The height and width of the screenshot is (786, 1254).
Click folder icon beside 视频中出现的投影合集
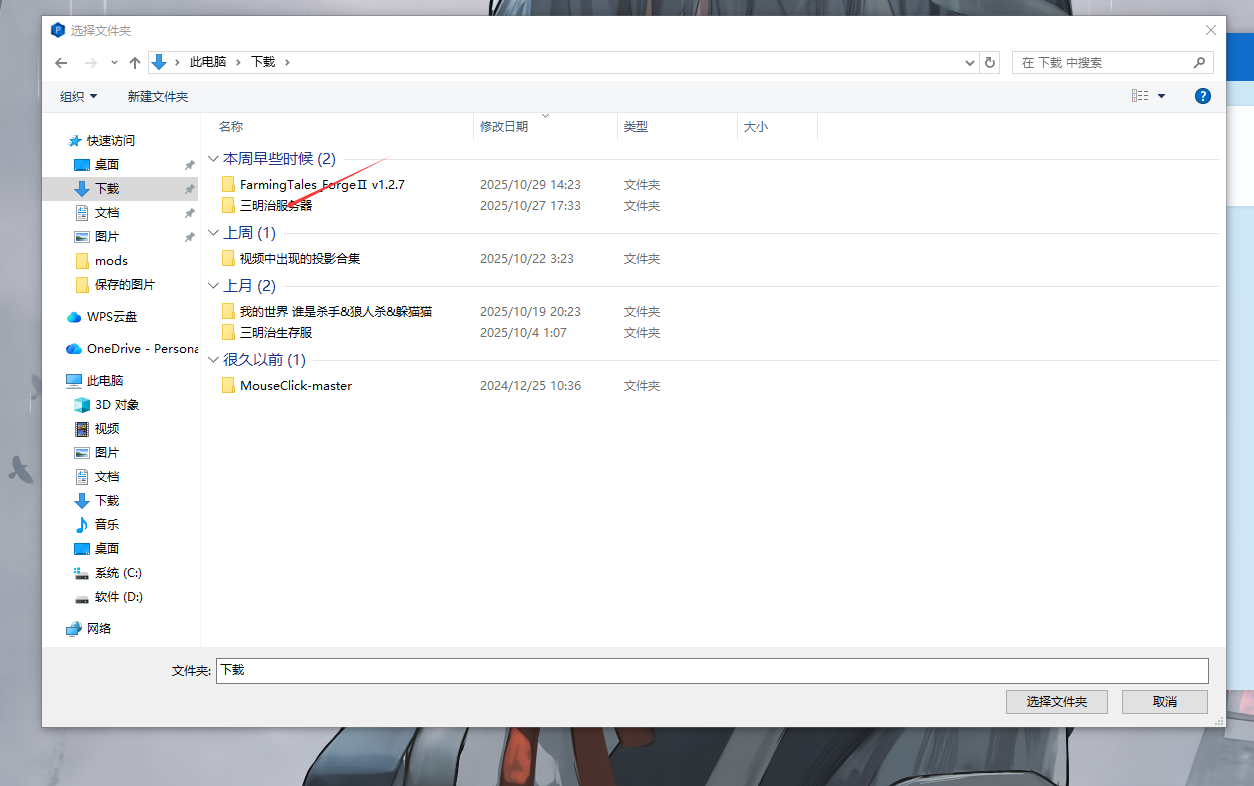229,258
